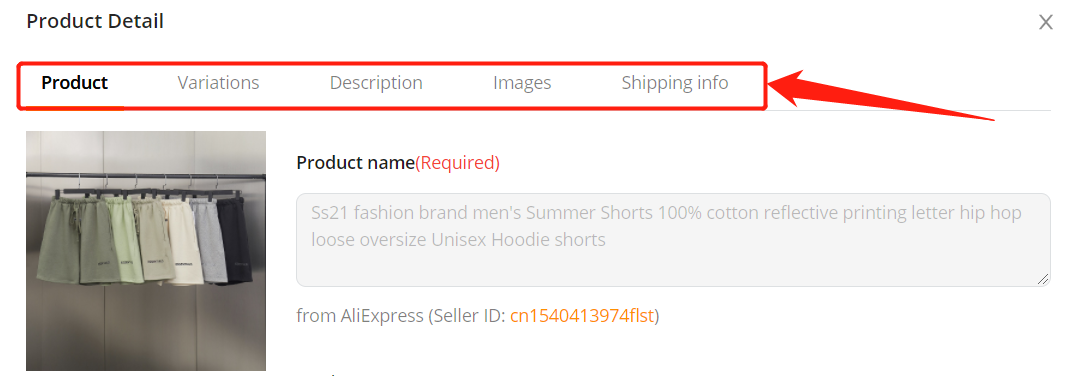Click the text area resize handle

click(x=1043, y=279)
